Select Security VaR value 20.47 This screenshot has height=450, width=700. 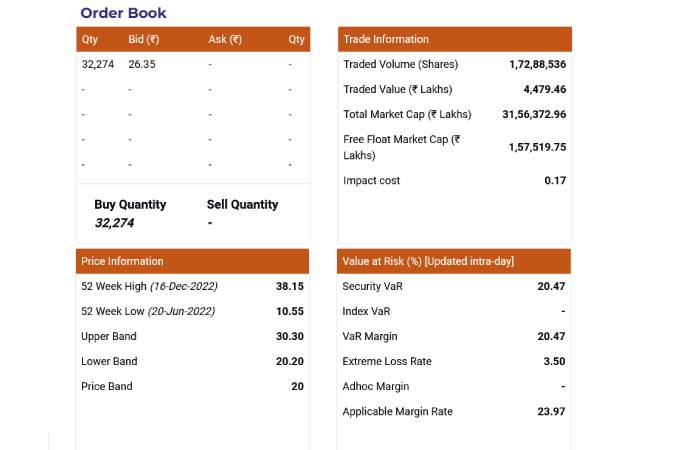pos(551,286)
